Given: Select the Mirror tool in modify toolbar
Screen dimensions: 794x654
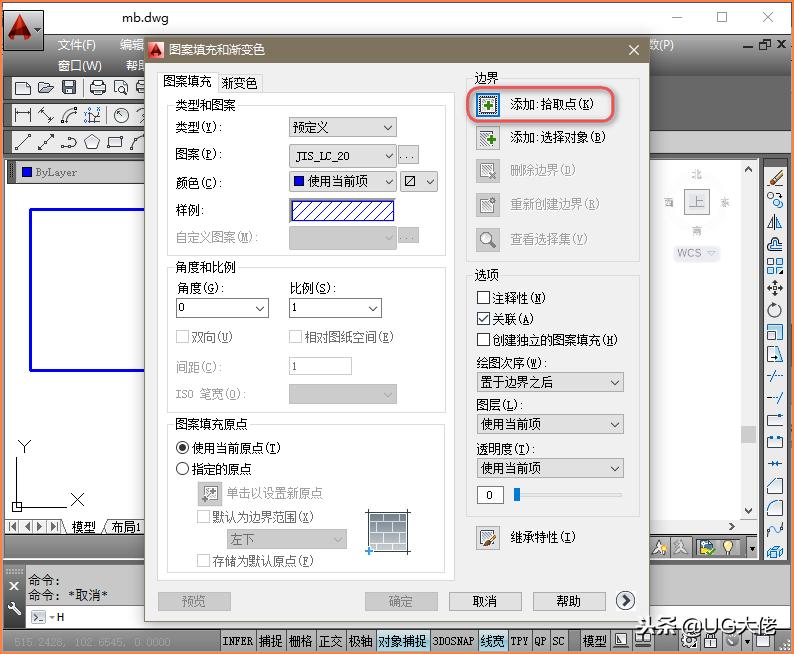Looking at the screenshot, I should (775, 222).
